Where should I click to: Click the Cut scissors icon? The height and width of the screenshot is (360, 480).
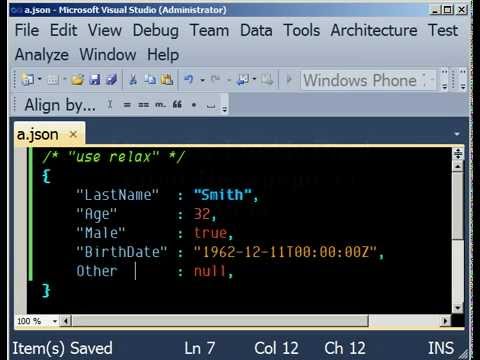133,80
